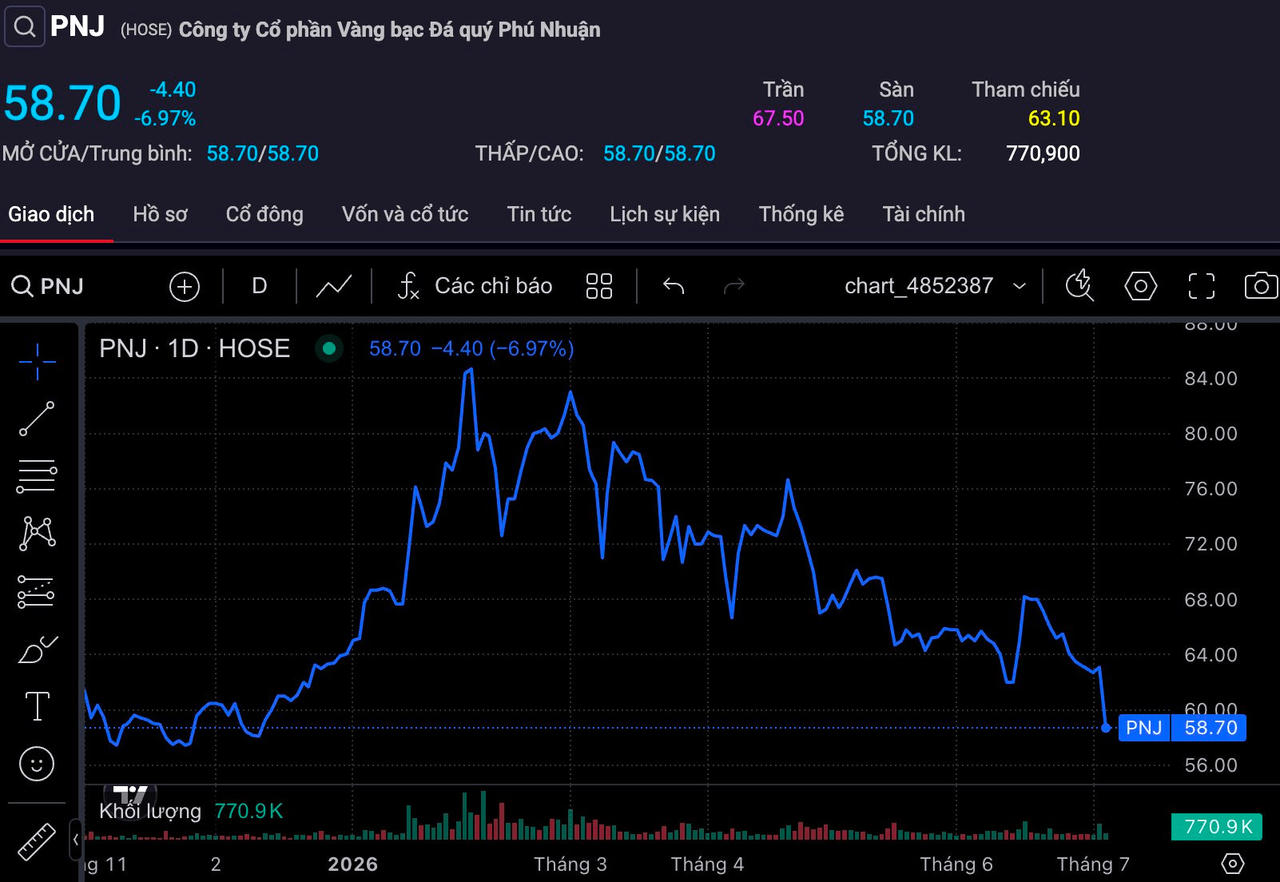Screen dimensions: 1280x882
Task: Switch to the Tin tức tab
Action: pyautogui.click(x=539, y=214)
